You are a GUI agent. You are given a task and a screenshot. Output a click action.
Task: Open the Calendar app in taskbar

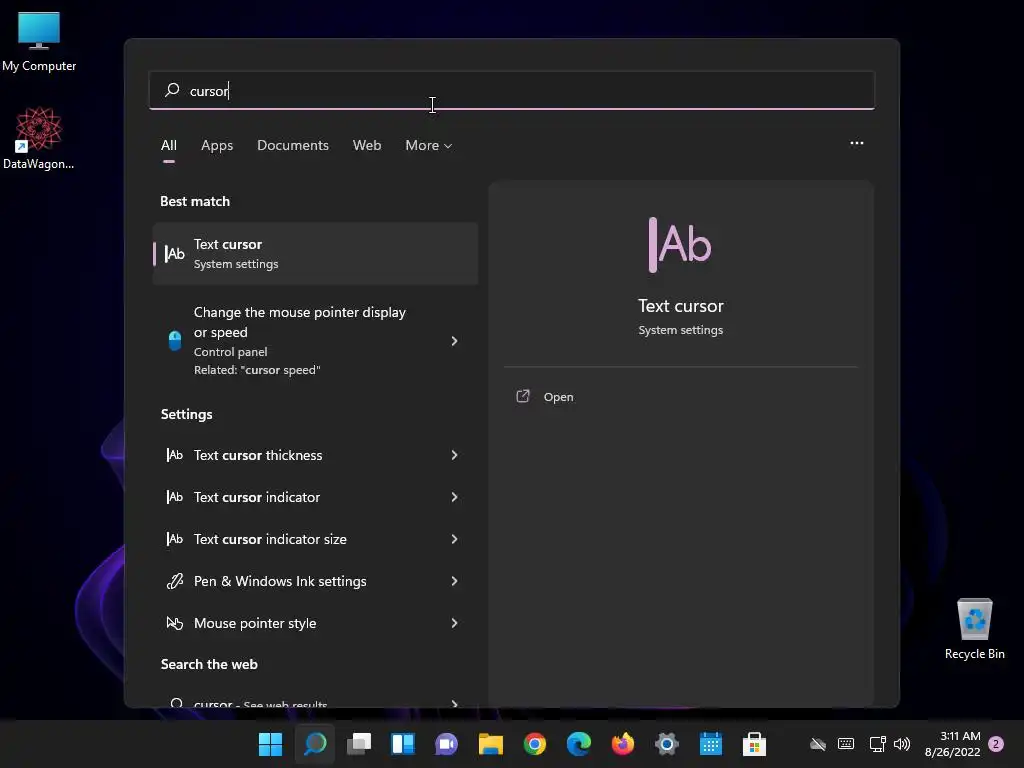coord(711,744)
